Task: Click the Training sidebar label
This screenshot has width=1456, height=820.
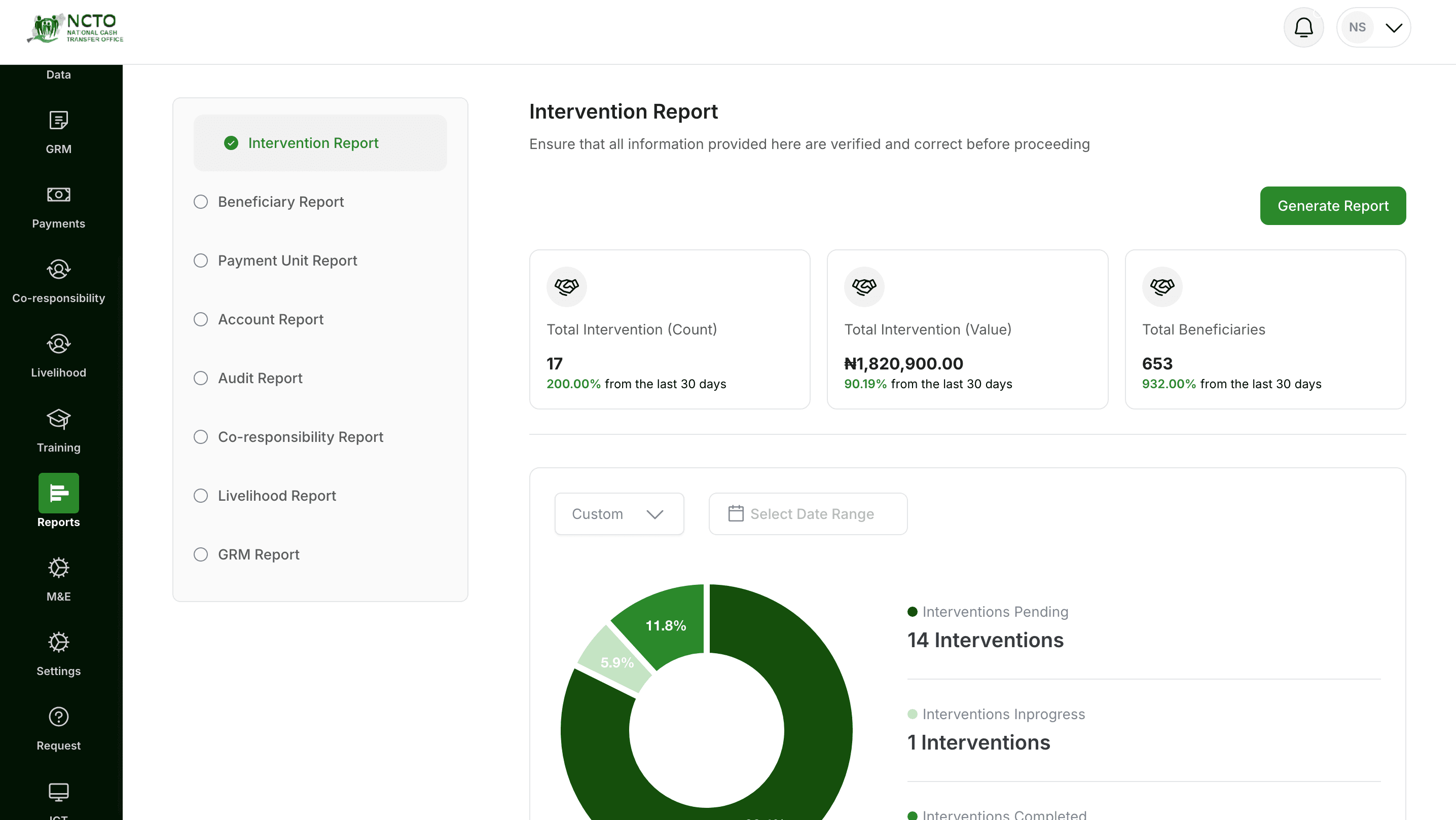Action: pos(58,448)
